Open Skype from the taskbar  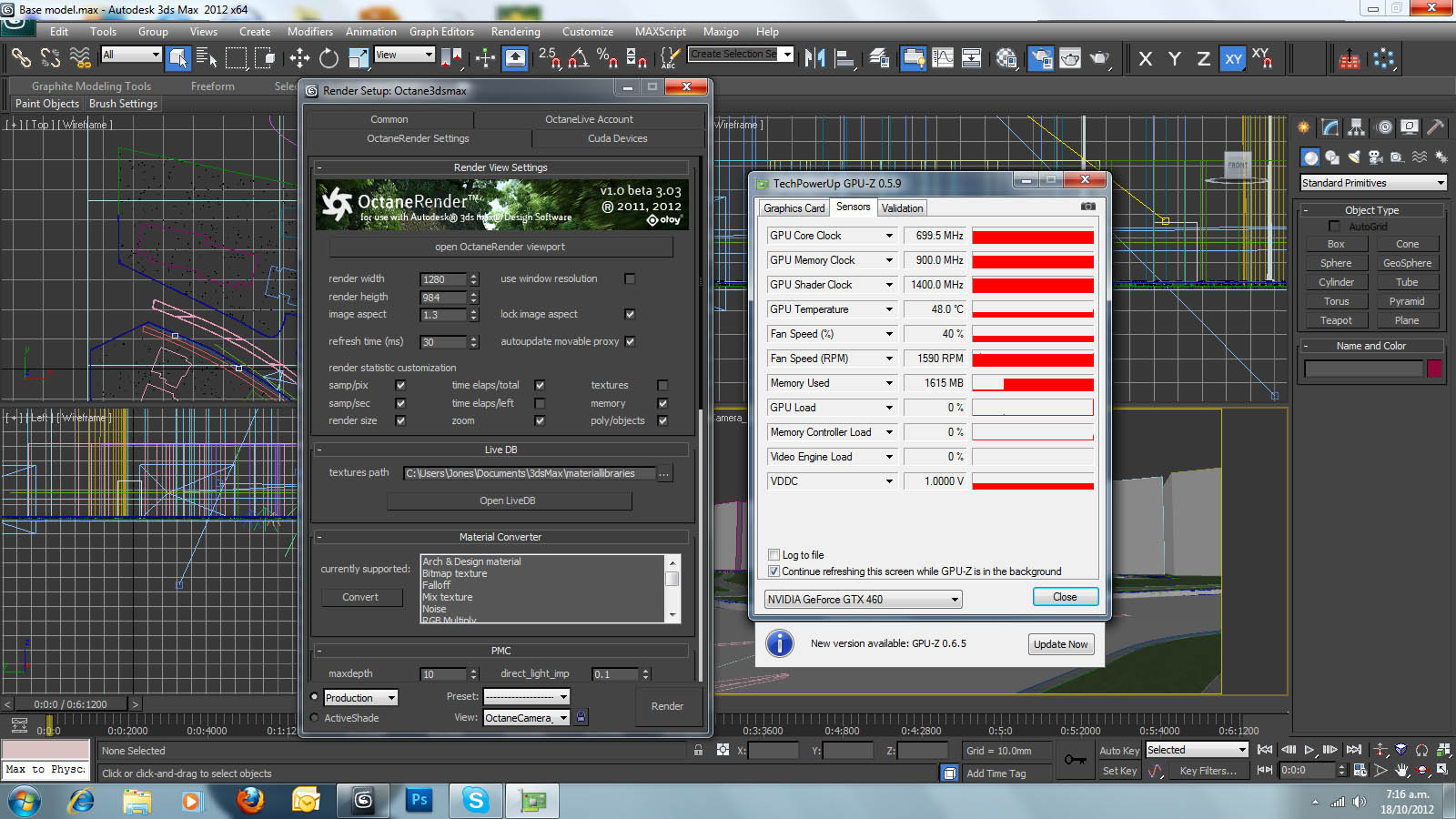(476, 801)
